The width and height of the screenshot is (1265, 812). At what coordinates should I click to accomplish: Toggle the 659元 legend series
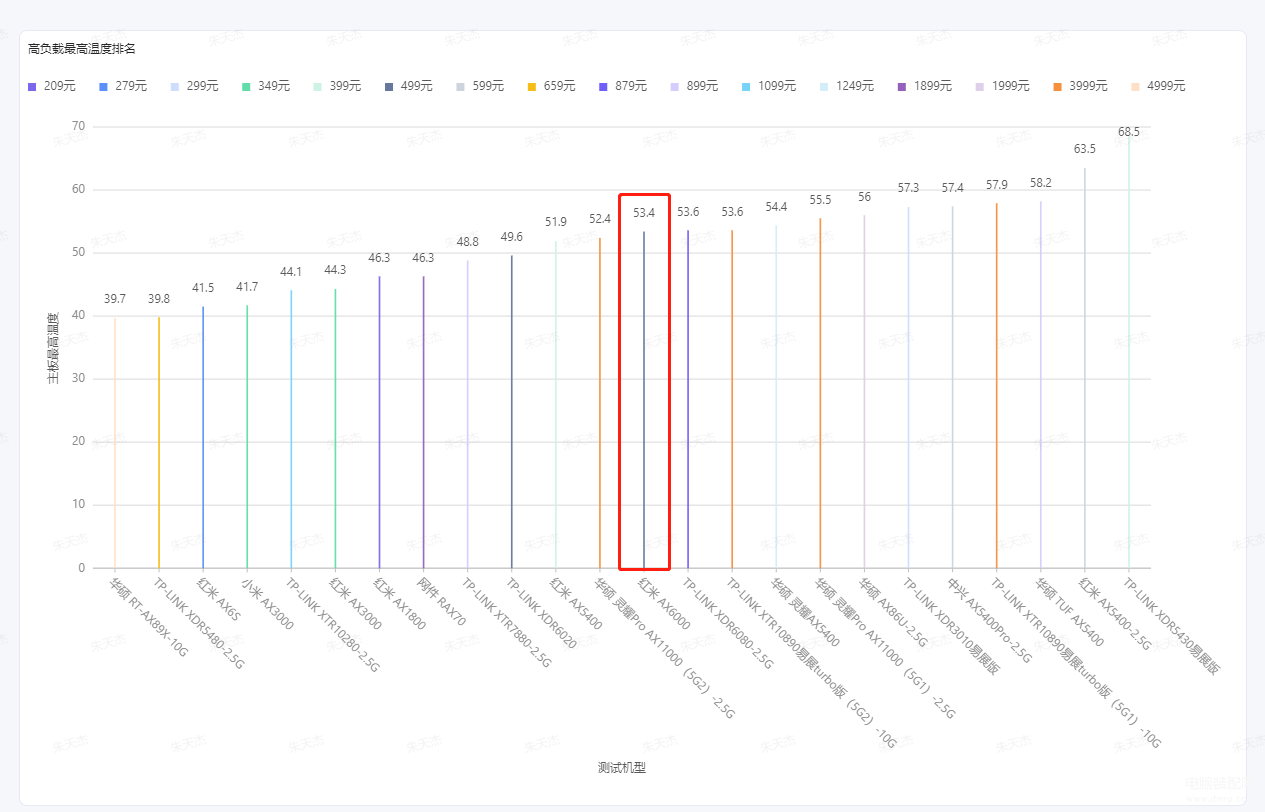pyautogui.click(x=552, y=86)
